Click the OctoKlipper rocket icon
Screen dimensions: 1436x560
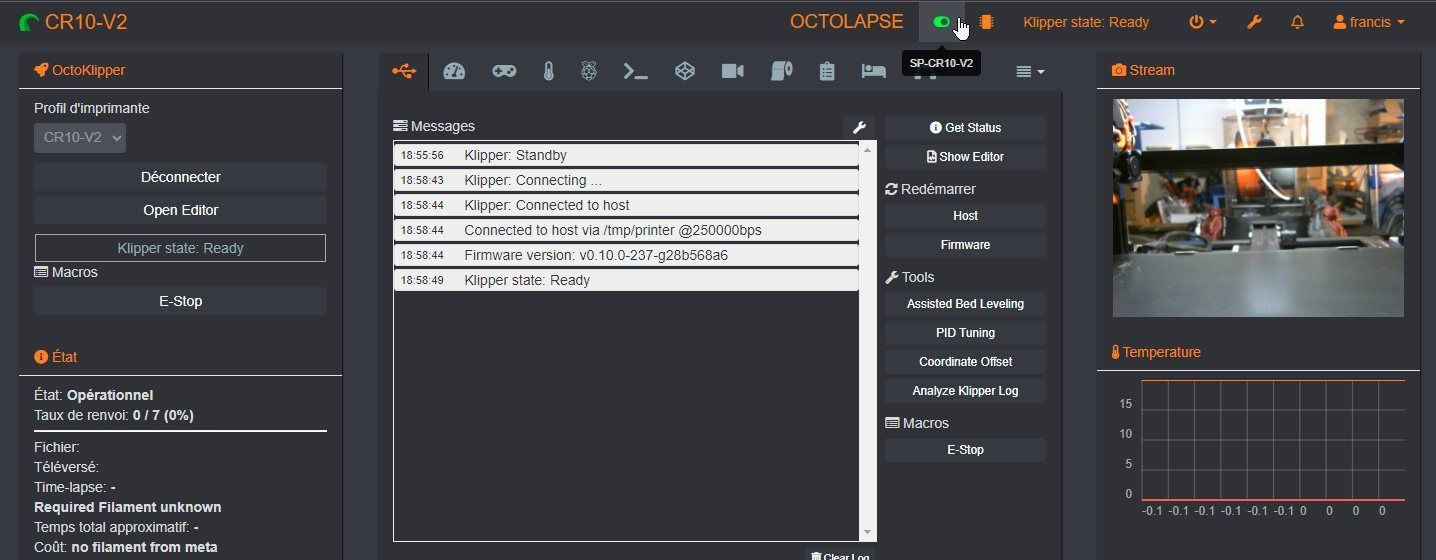click(x=41, y=70)
